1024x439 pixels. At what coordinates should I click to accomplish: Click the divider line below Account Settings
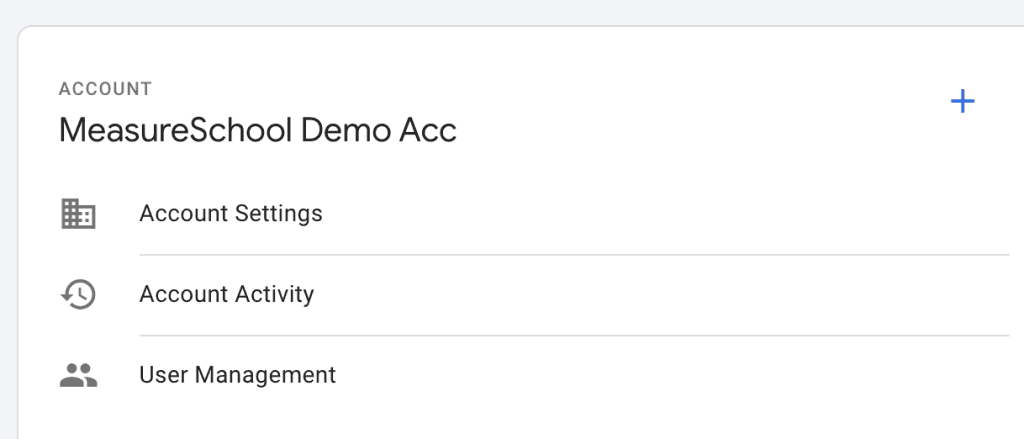click(x=574, y=255)
